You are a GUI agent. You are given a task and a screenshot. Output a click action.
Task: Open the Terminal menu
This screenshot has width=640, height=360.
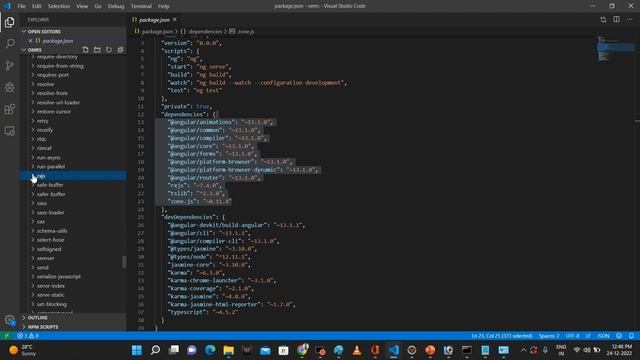(x=141, y=6)
